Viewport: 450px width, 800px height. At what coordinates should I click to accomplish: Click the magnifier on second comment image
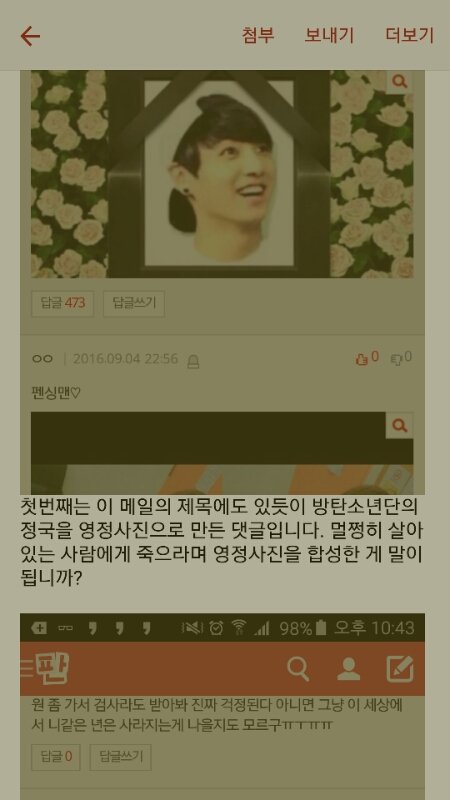point(399,426)
